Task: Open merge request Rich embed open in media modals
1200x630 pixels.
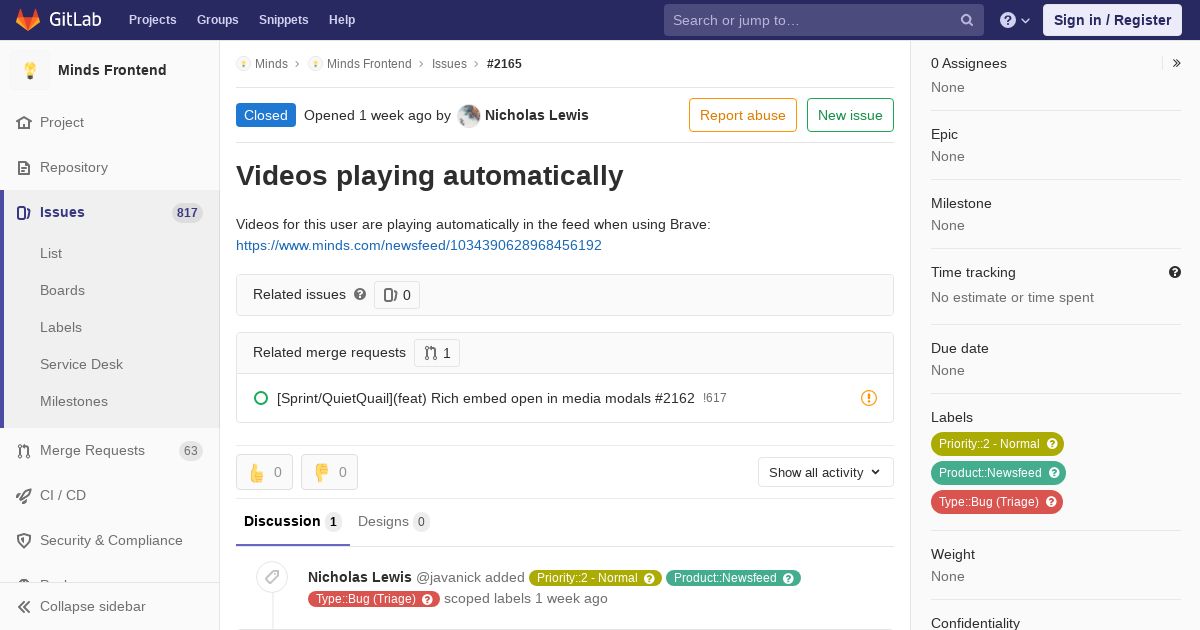Action: [x=486, y=398]
